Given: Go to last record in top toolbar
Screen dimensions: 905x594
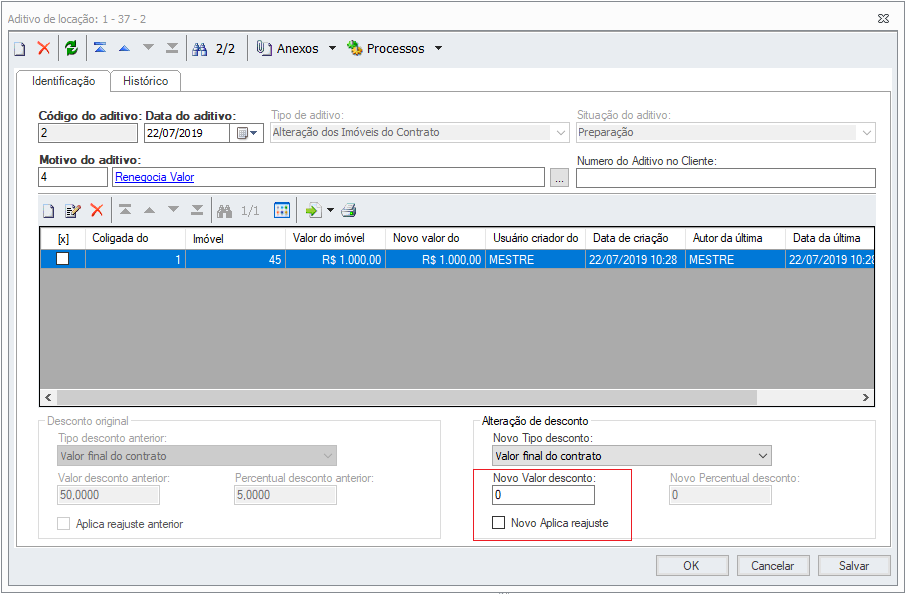Looking at the screenshot, I should click(172, 48).
